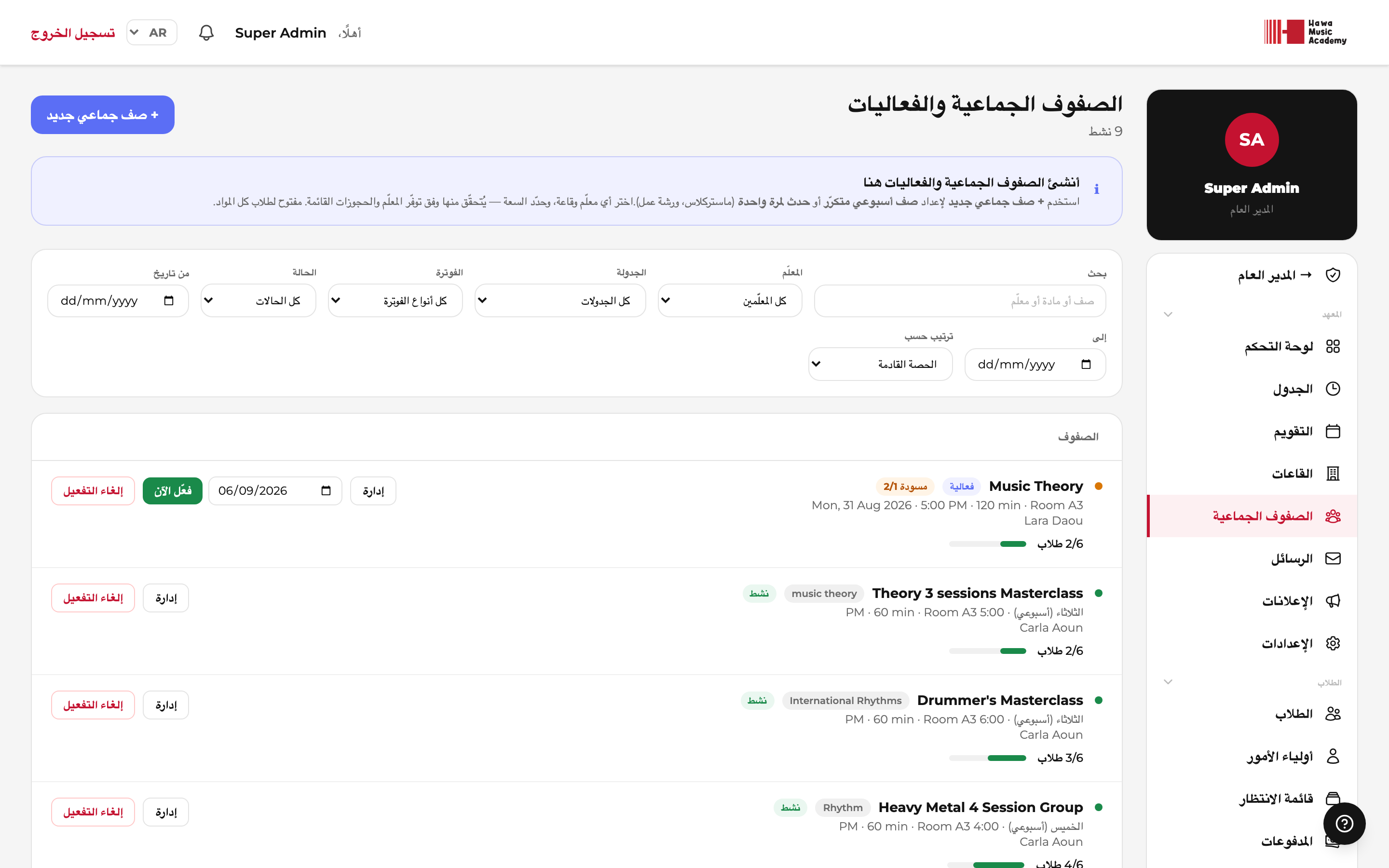This screenshot has height=868, width=1389.
Task: Collapse the المعهد sidebar section
Action: 1168,314
